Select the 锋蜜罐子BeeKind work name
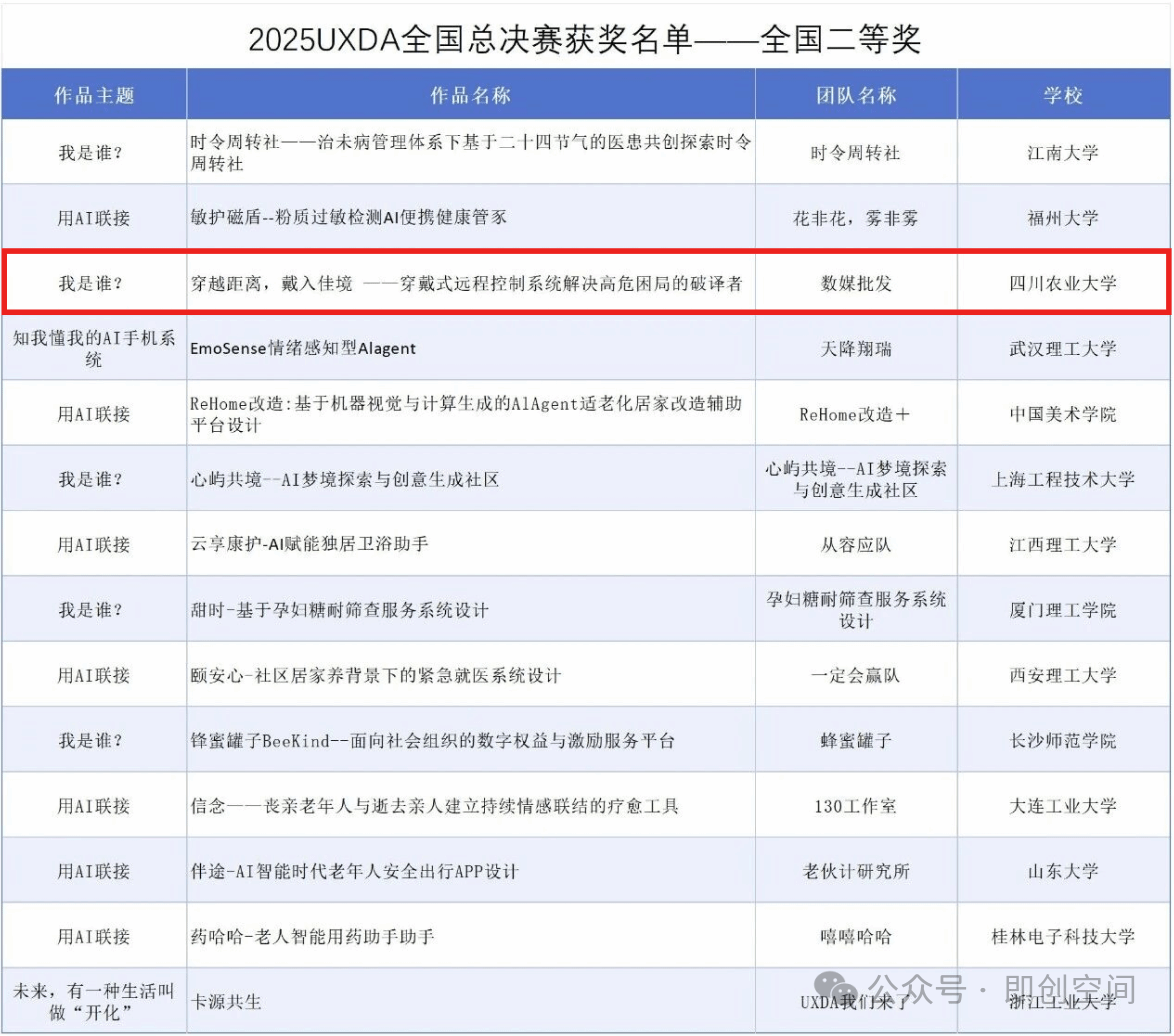The height and width of the screenshot is (1036, 1174). point(433,741)
